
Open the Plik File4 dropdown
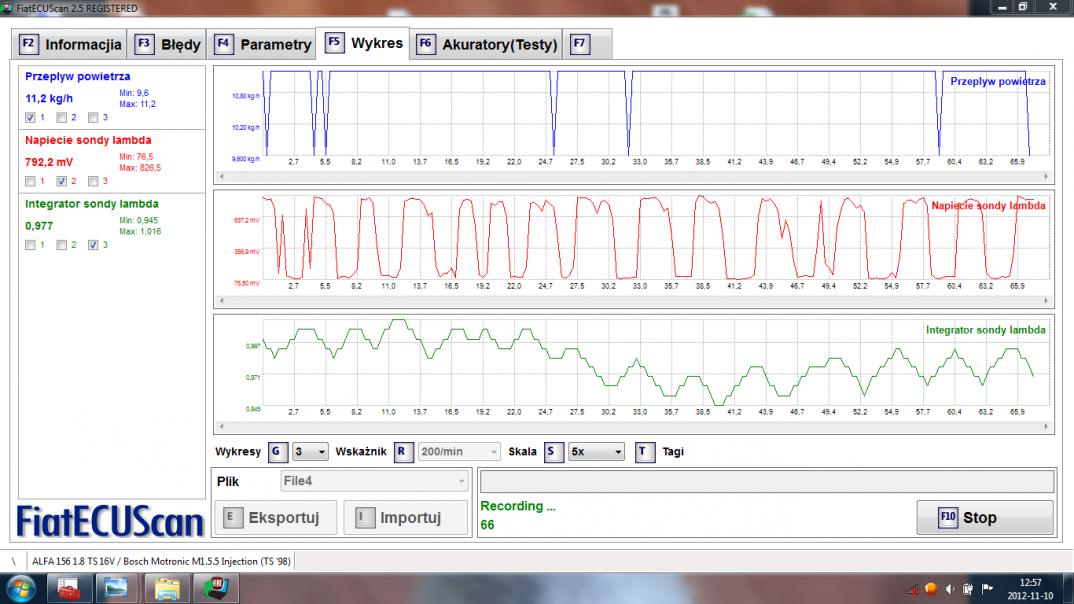(374, 482)
